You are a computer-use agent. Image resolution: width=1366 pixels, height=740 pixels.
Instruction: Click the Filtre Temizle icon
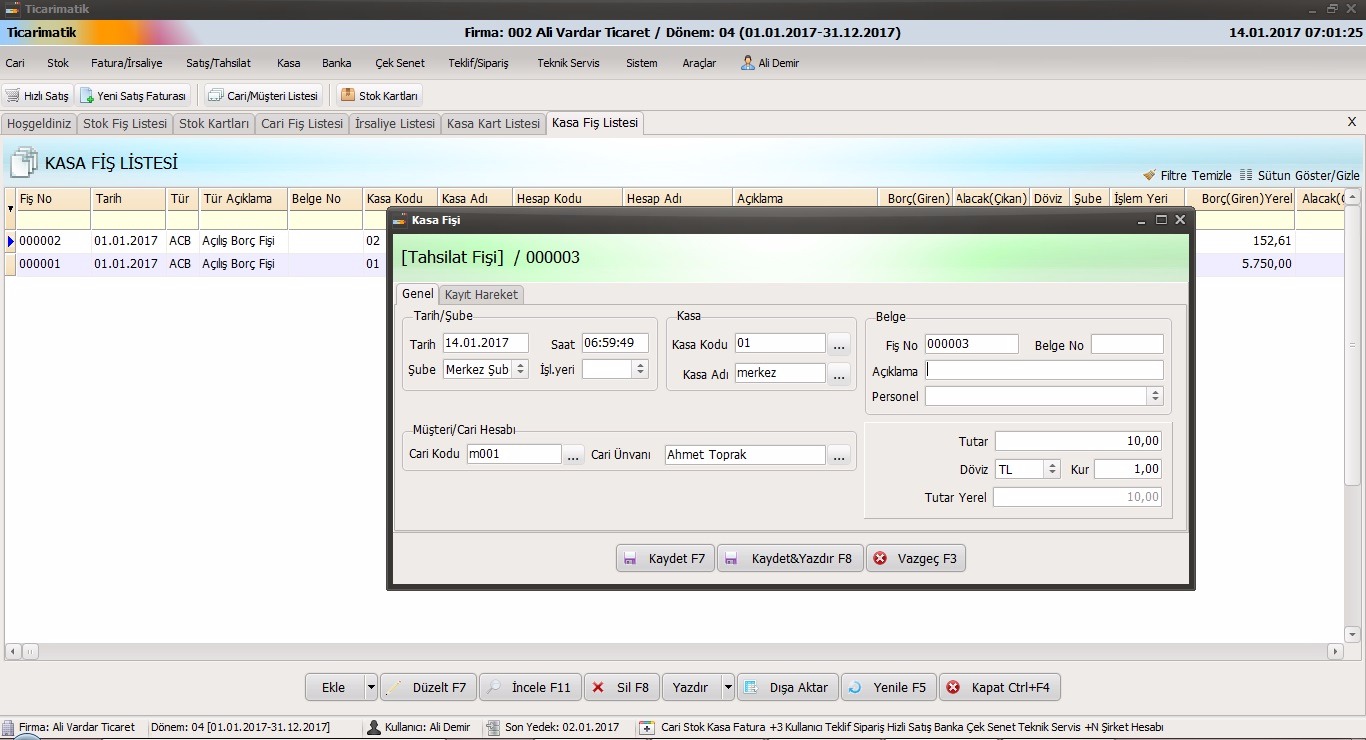click(1150, 175)
